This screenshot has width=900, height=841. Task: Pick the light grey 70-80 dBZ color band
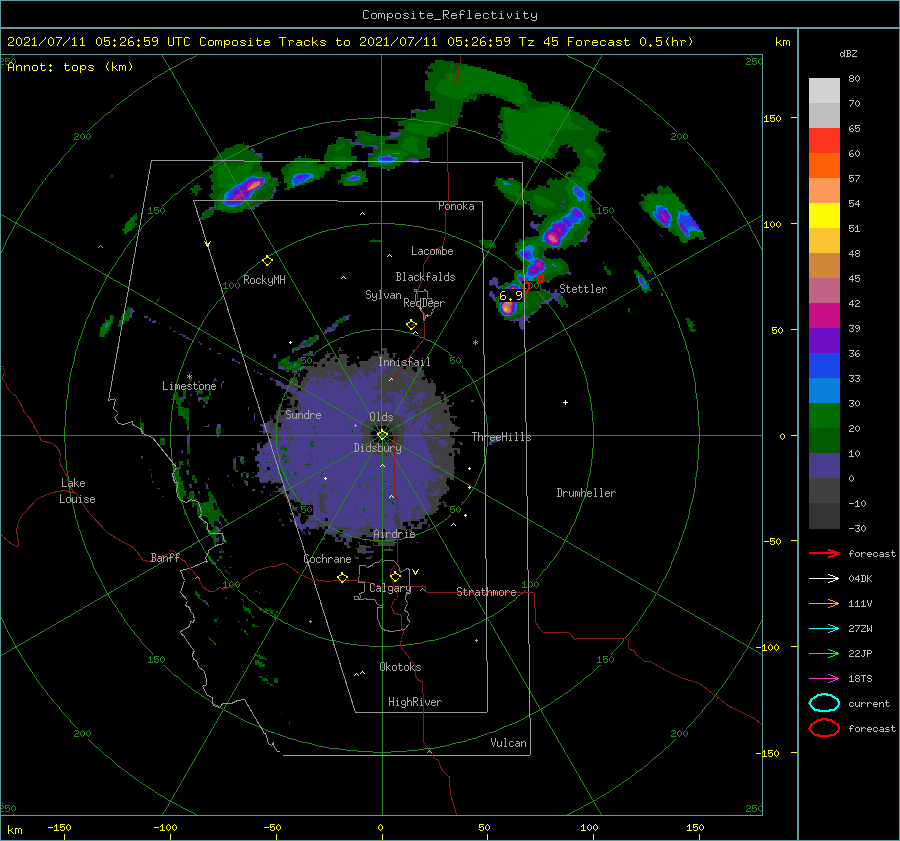click(824, 91)
